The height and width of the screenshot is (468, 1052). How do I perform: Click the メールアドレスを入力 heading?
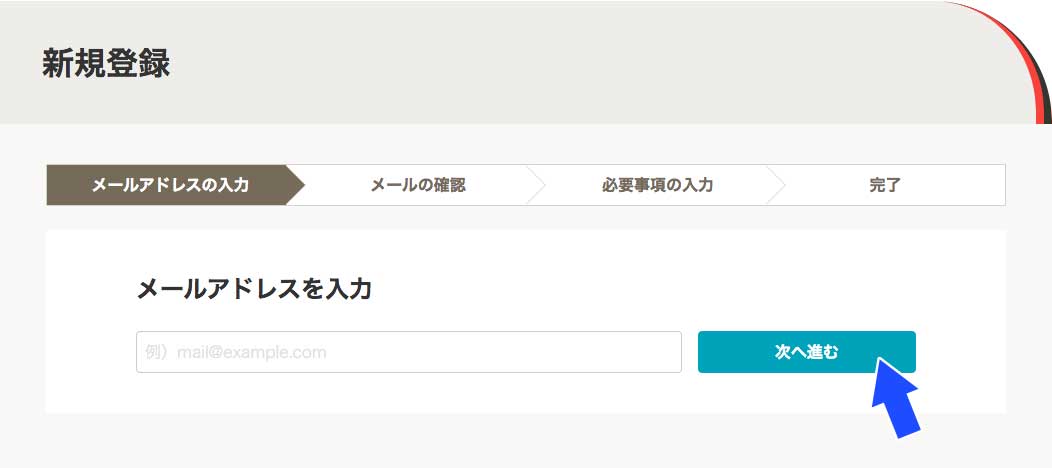pos(254,289)
